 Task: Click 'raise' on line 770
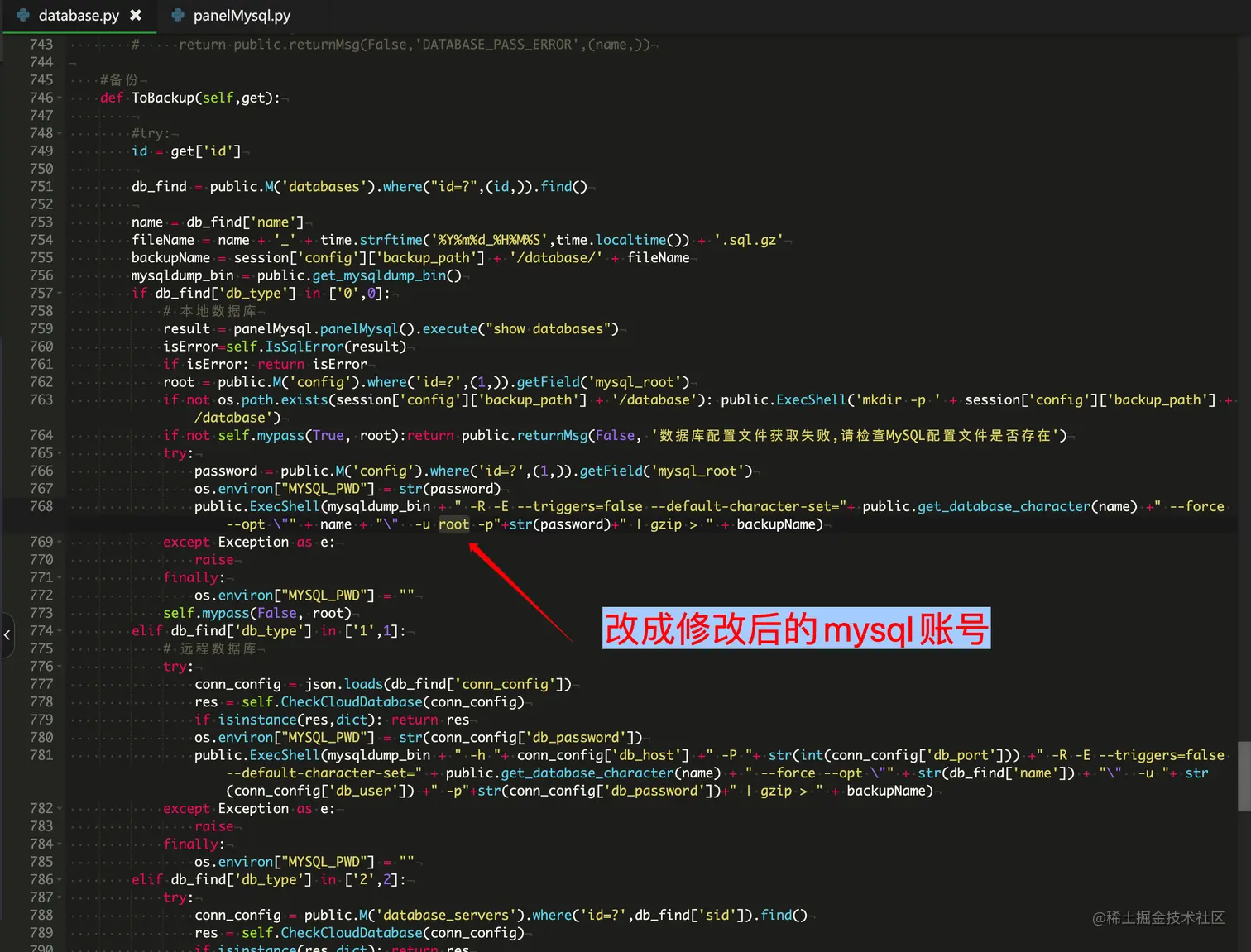[214, 560]
